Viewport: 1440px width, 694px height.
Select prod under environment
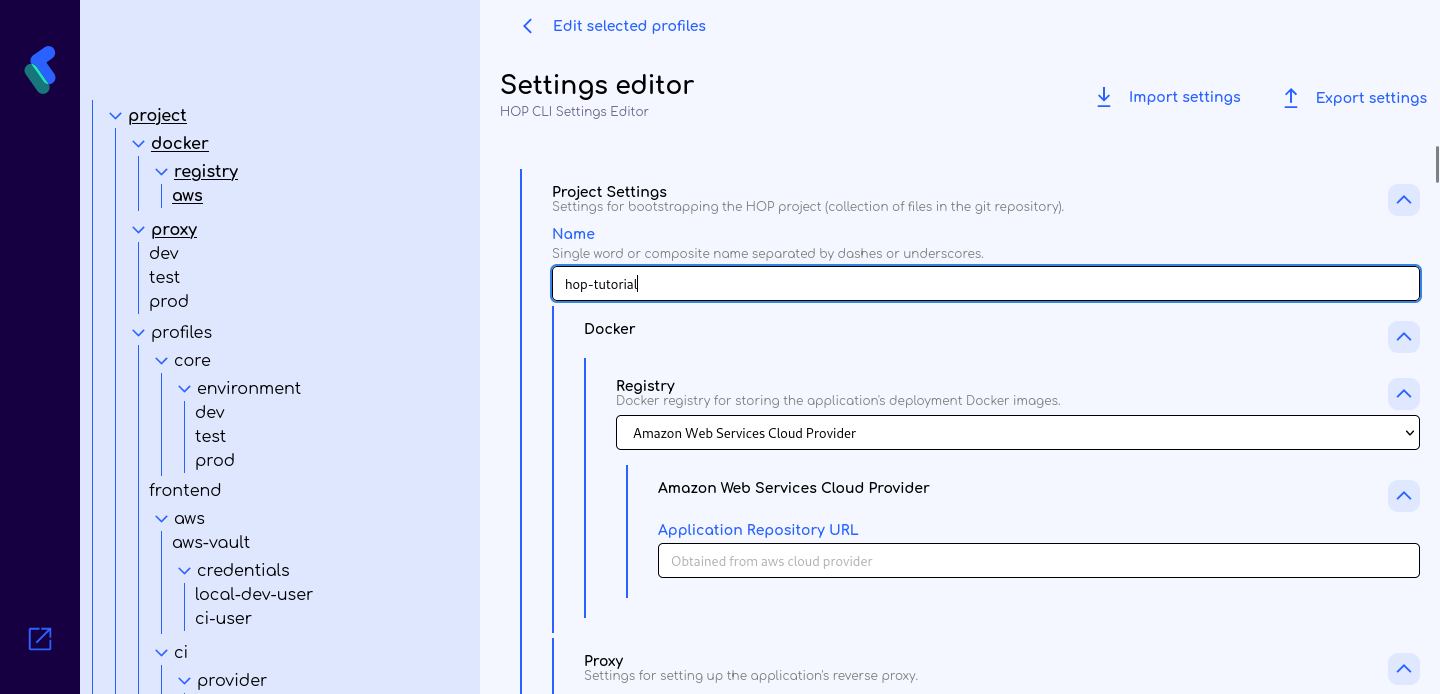[x=215, y=461]
